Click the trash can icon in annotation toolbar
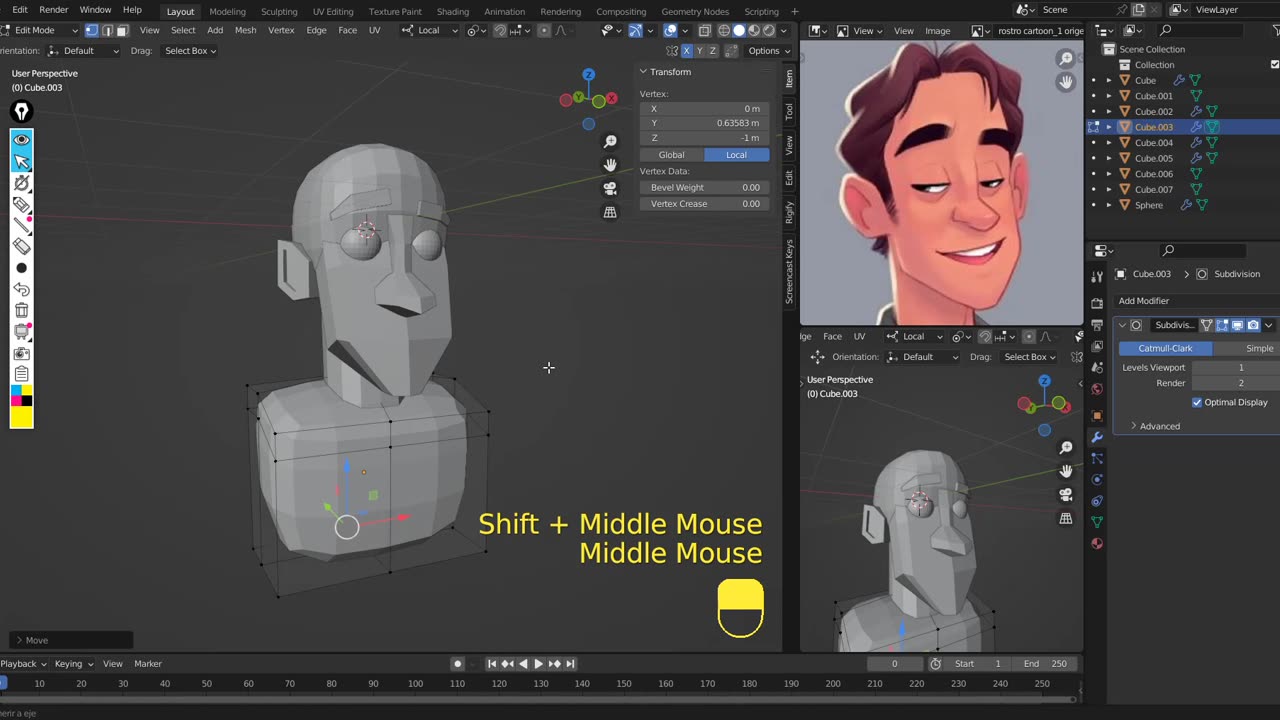The image size is (1280, 720). pos(21,311)
